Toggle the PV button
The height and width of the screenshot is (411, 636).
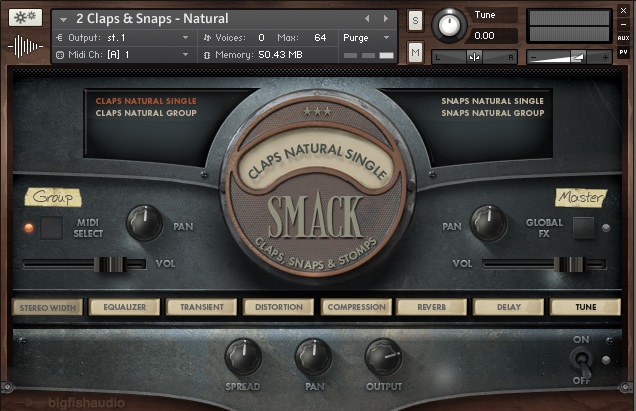[x=623, y=52]
